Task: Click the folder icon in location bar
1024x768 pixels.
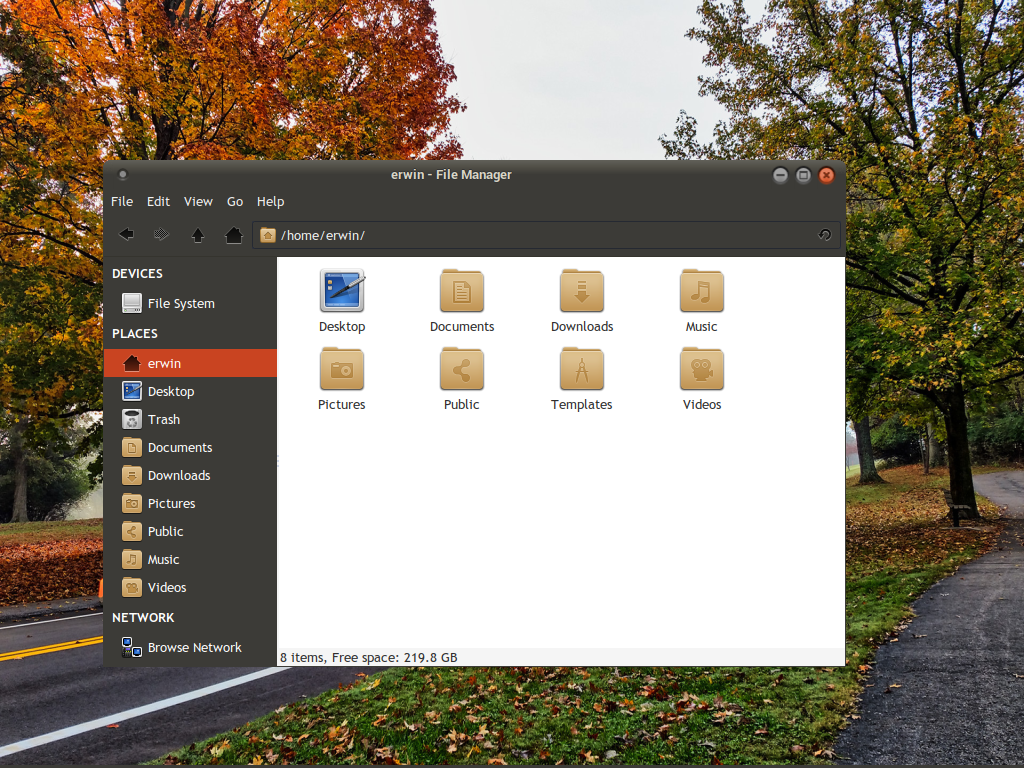Action: point(268,235)
